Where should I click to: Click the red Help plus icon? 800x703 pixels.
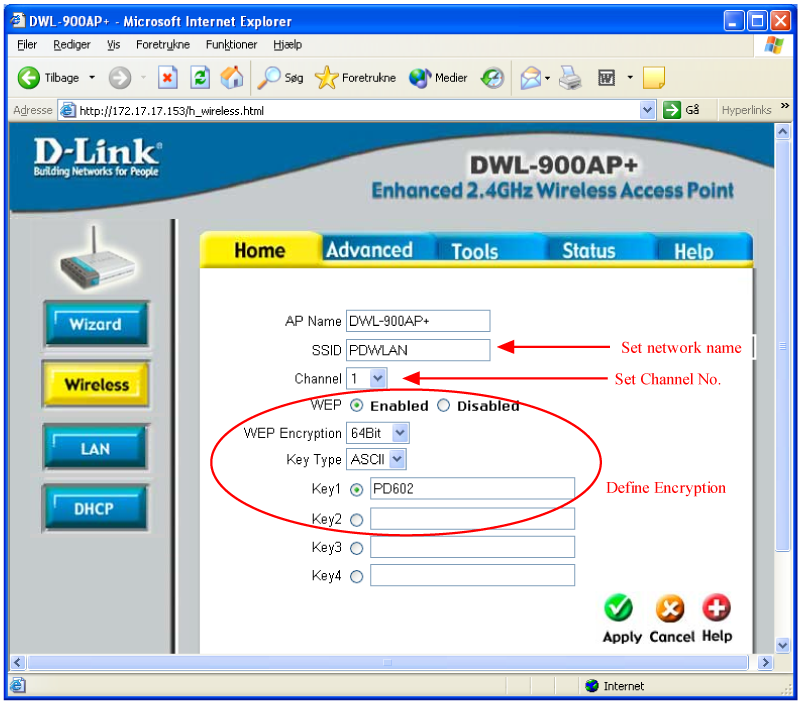pyautogui.click(x=716, y=608)
